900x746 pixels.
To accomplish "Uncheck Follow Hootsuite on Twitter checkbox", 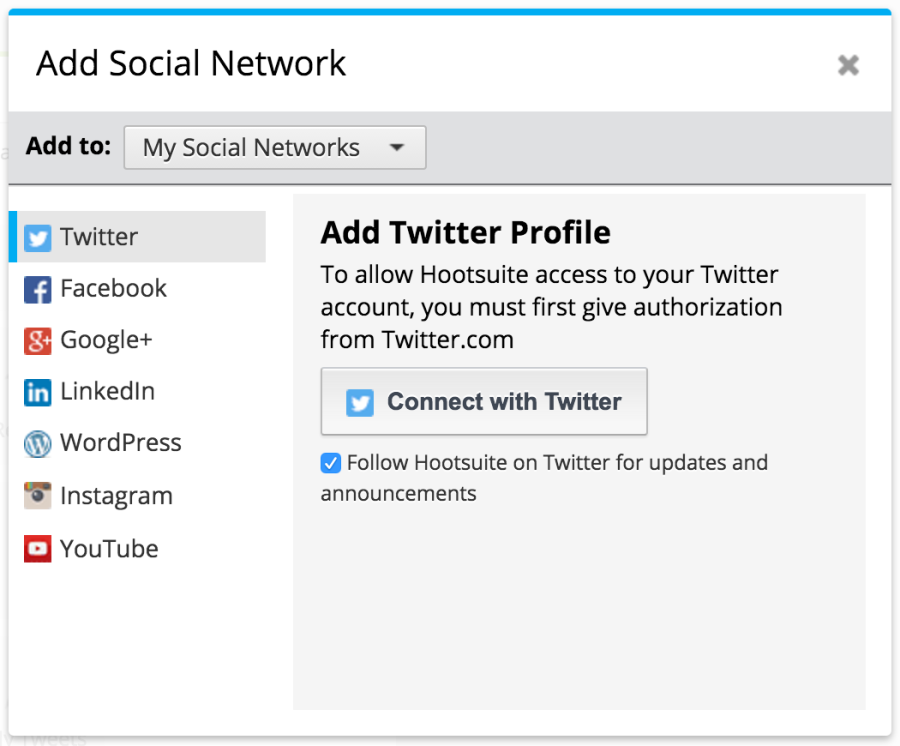I will tap(331, 463).
